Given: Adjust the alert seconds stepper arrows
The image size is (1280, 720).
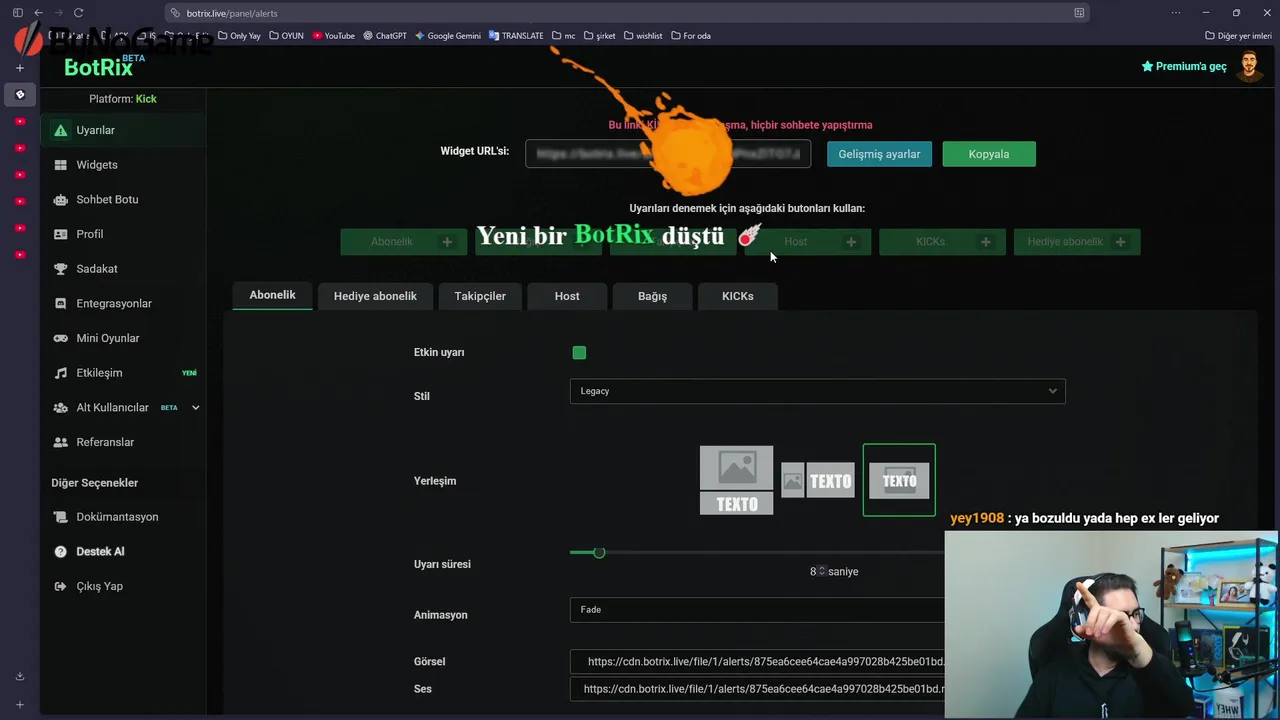Looking at the screenshot, I should (822, 571).
